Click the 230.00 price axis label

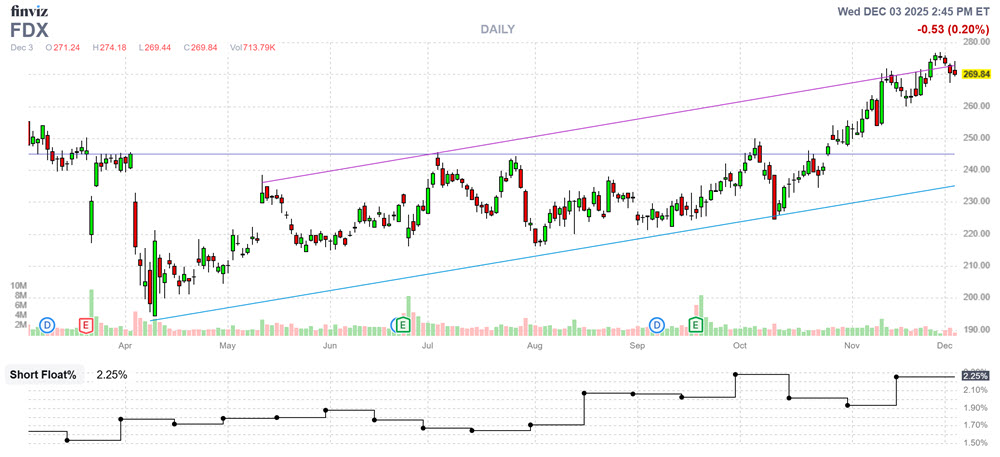976,201
